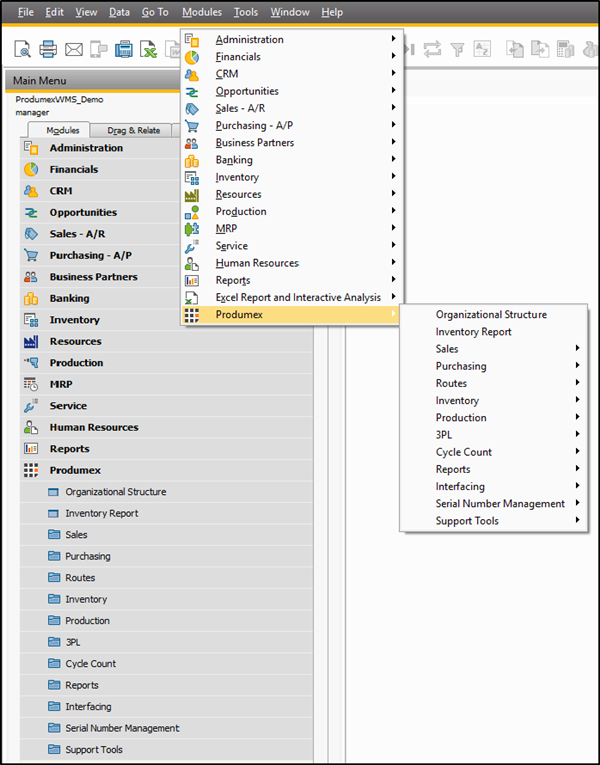The image size is (600, 765).
Task: Select Financials icon in Main Menu panel
Action: tap(31, 170)
